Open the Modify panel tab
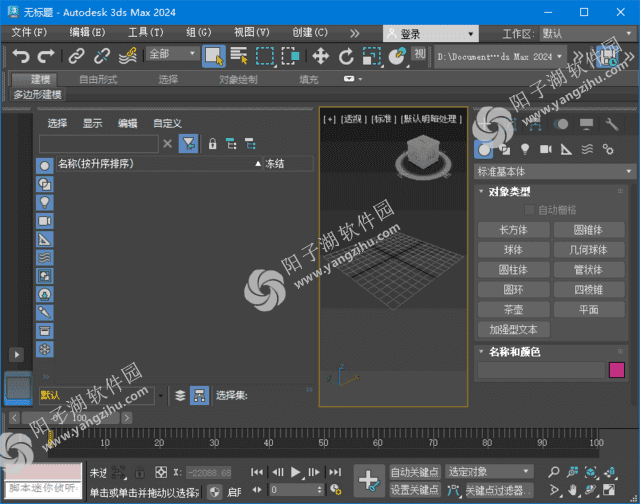The width and height of the screenshot is (640, 504). coord(510,124)
